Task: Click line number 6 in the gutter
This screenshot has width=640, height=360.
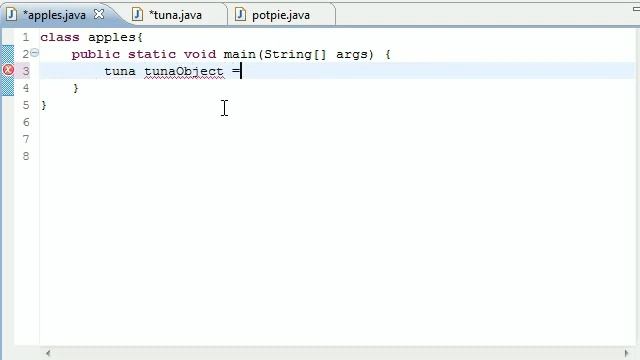Action: (x=26, y=122)
